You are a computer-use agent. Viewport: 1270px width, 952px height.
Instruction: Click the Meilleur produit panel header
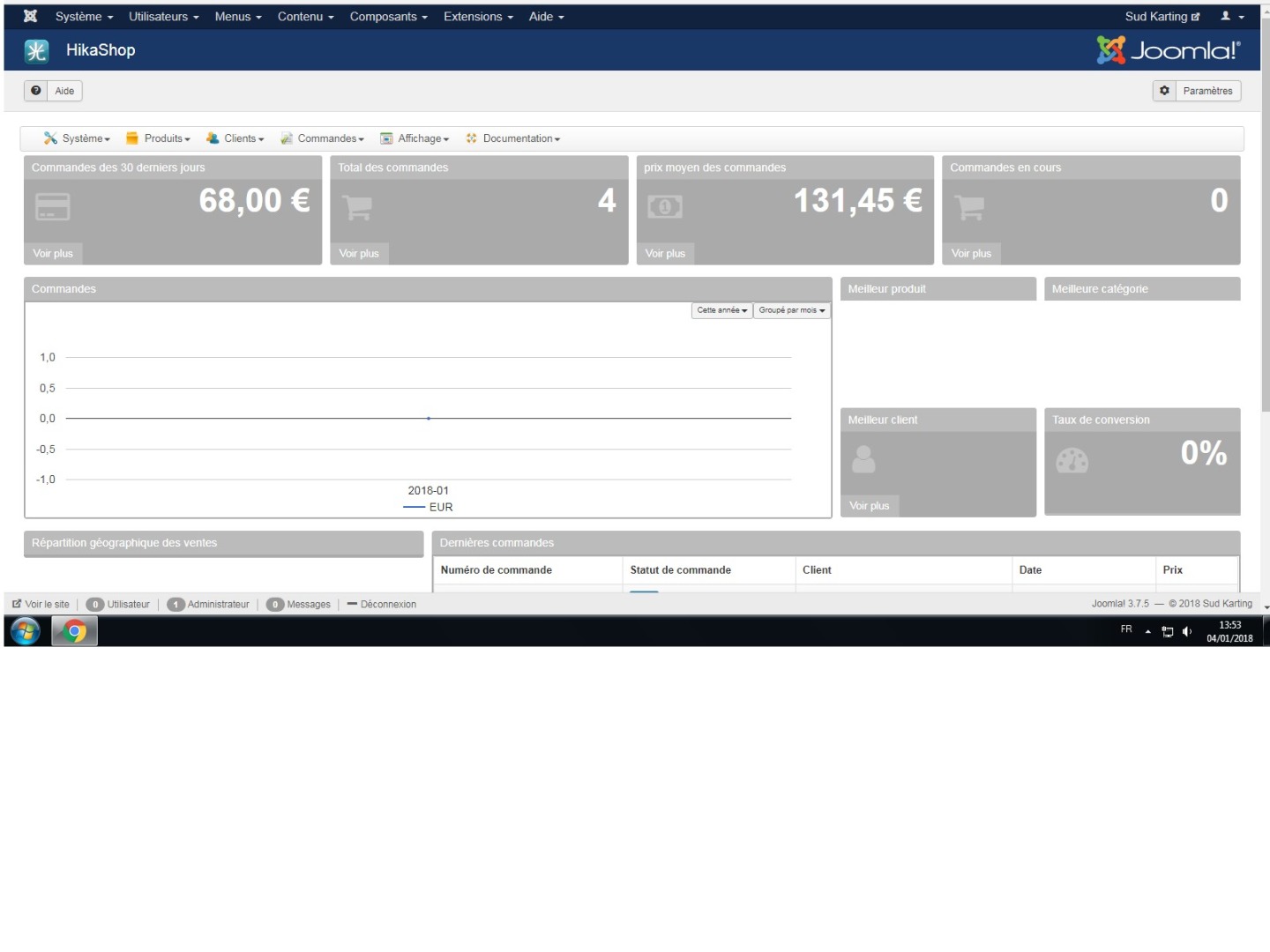pyautogui.click(x=938, y=289)
